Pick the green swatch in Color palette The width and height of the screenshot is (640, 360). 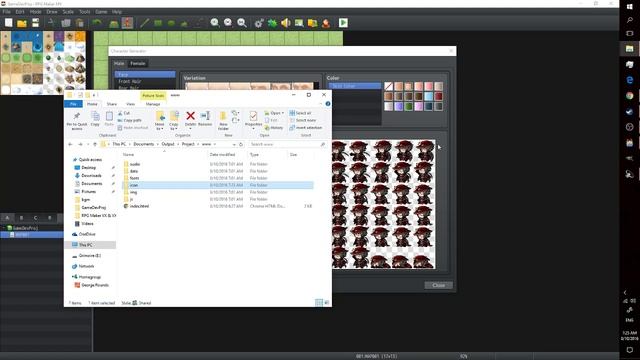[x=409, y=106]
